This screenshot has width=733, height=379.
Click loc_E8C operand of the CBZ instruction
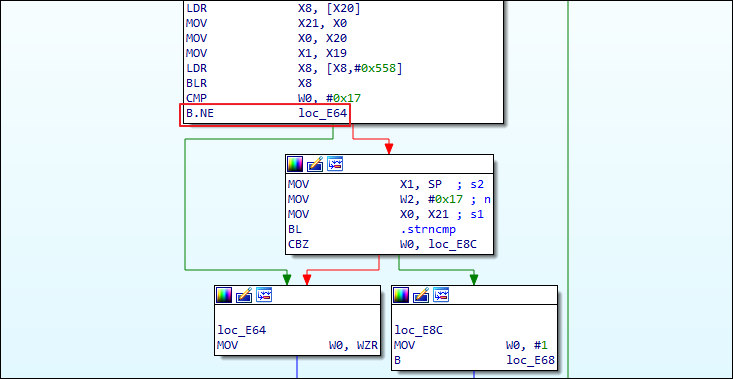453,244
